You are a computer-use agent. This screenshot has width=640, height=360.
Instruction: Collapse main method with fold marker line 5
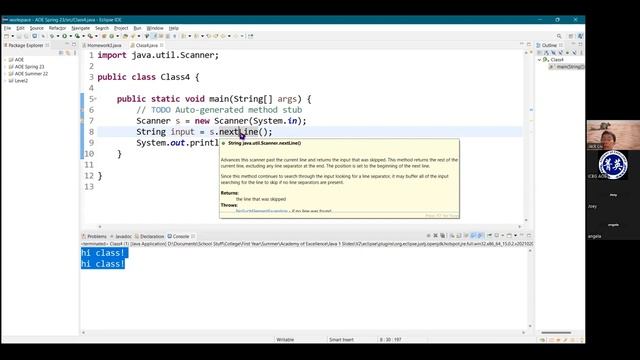coord(96,99)
